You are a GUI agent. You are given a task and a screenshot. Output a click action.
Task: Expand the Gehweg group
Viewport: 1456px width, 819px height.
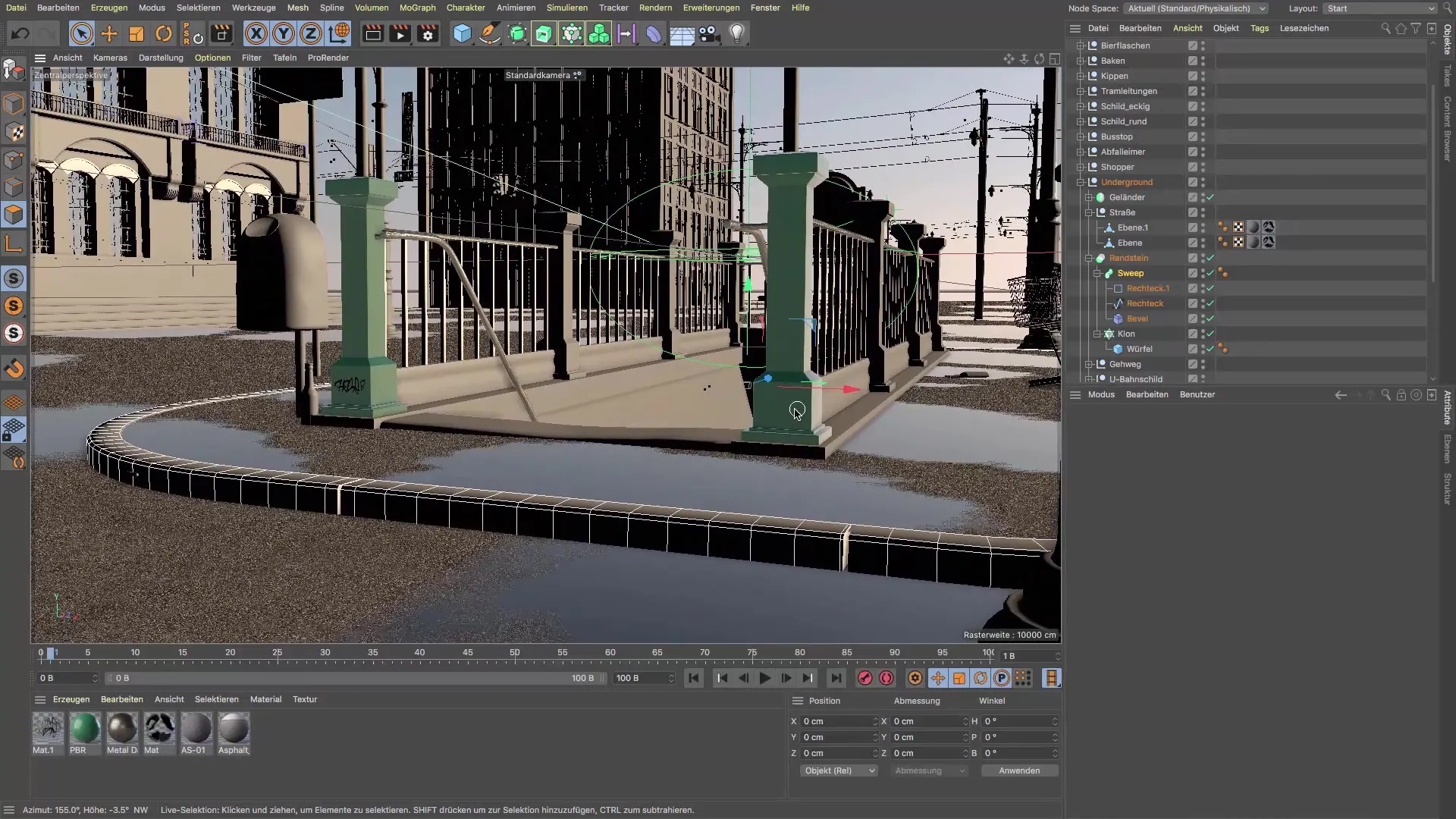pyautogui.click(x=1089, y=364)
